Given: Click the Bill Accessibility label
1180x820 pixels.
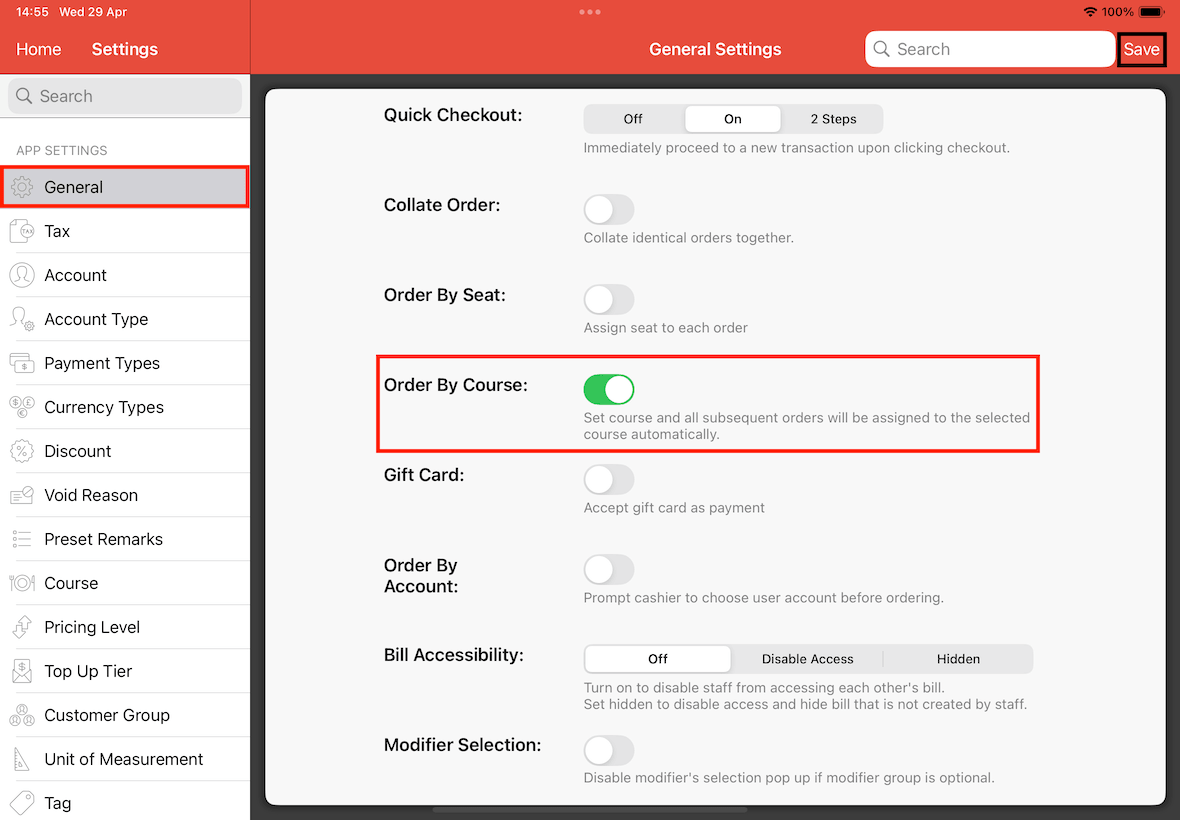Looking at the screenshot, I should point(454,655).
